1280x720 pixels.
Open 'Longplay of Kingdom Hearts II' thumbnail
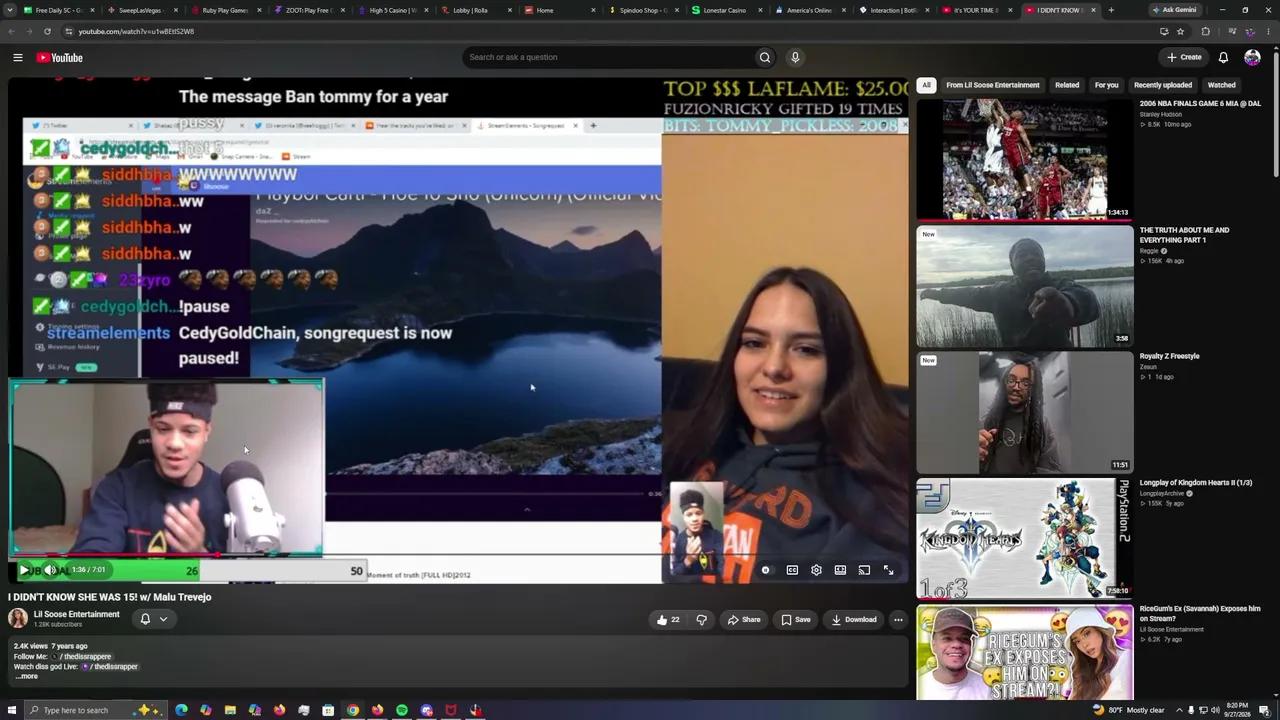[1025, 538]
